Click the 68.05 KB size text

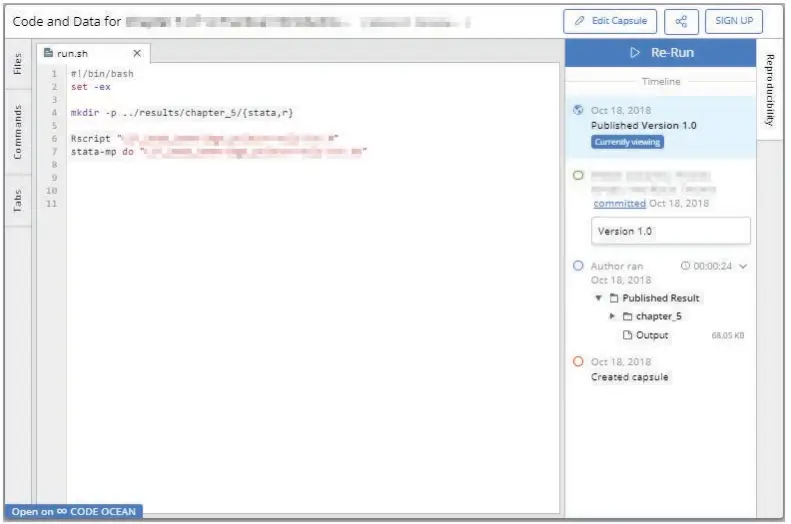(x=727, y=335)
